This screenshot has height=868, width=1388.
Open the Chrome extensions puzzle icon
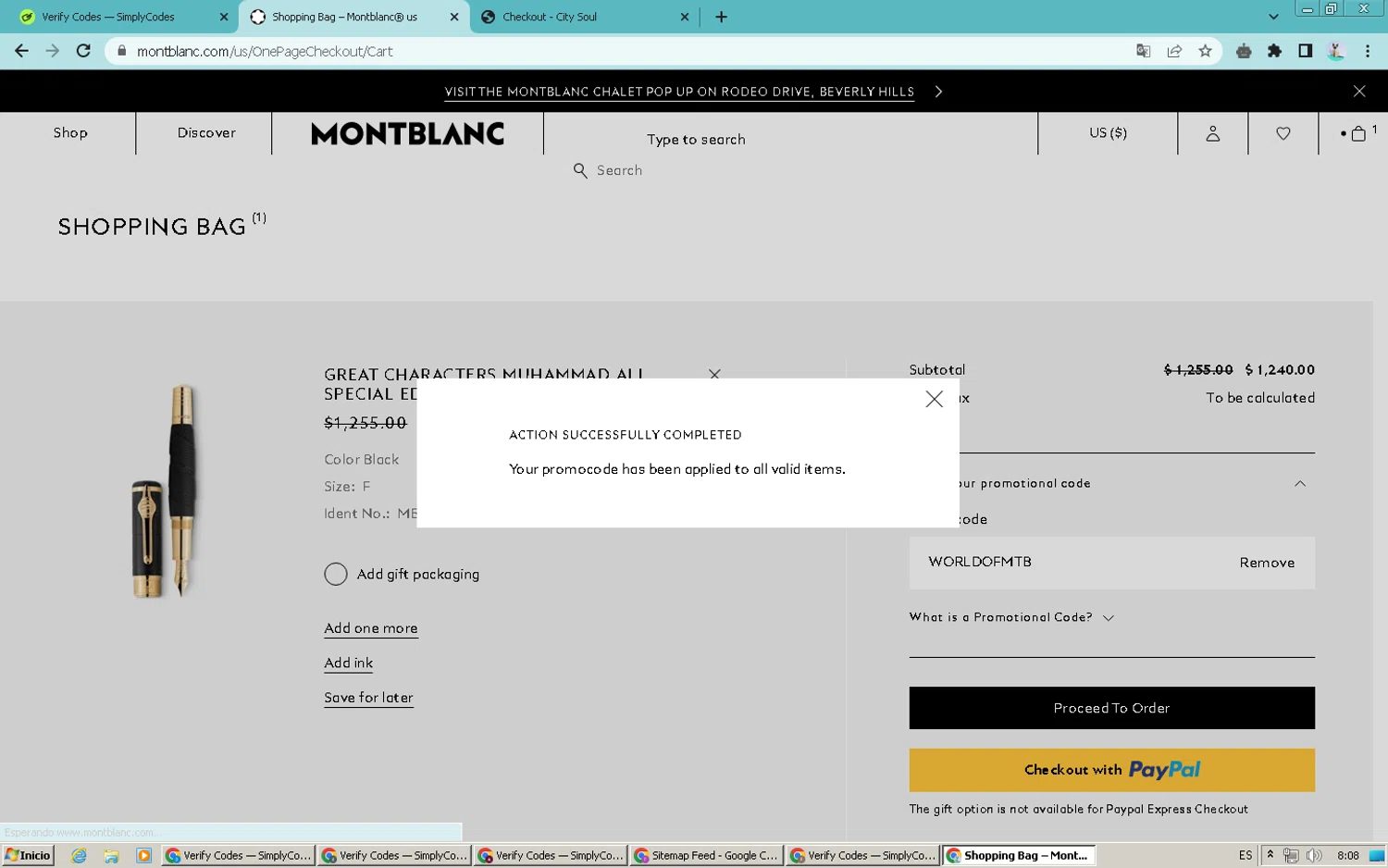click(1274, 51)
